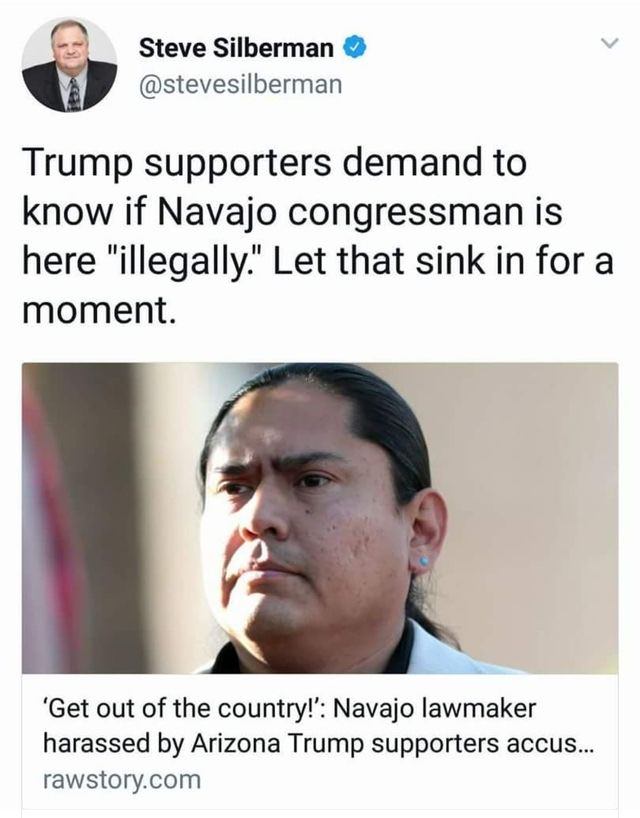The width and height of the screenshot is (640, 818).
Task: Click the blue verified checkmark badge
Action: [354, 48]
